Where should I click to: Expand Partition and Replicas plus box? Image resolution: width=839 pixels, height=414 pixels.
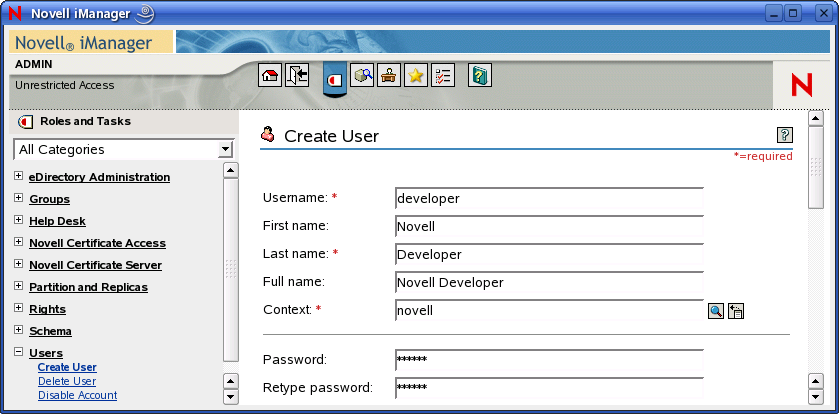click(x=19, y=286)
